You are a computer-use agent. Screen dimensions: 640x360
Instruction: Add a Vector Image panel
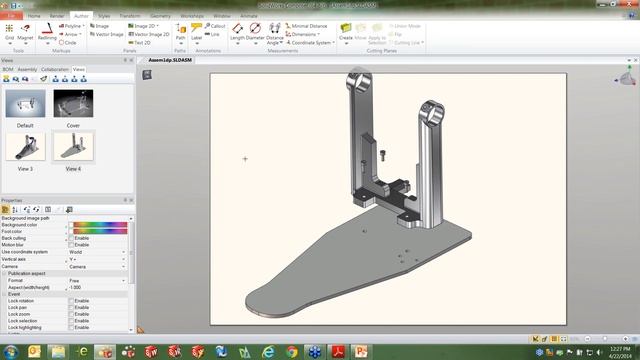click(x=107, y=34)
